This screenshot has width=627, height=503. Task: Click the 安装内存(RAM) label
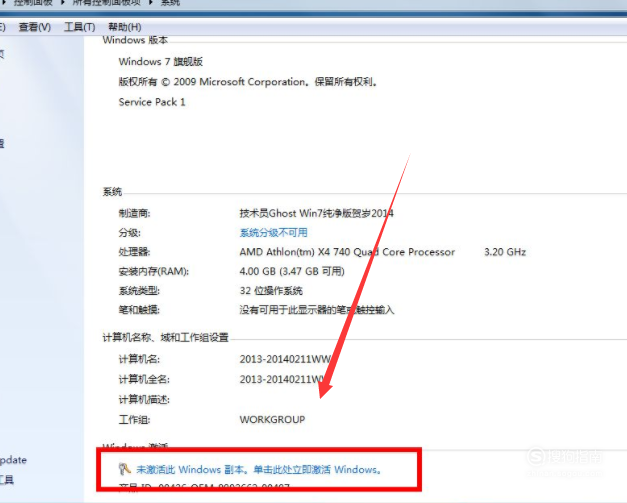click(154, 271)
